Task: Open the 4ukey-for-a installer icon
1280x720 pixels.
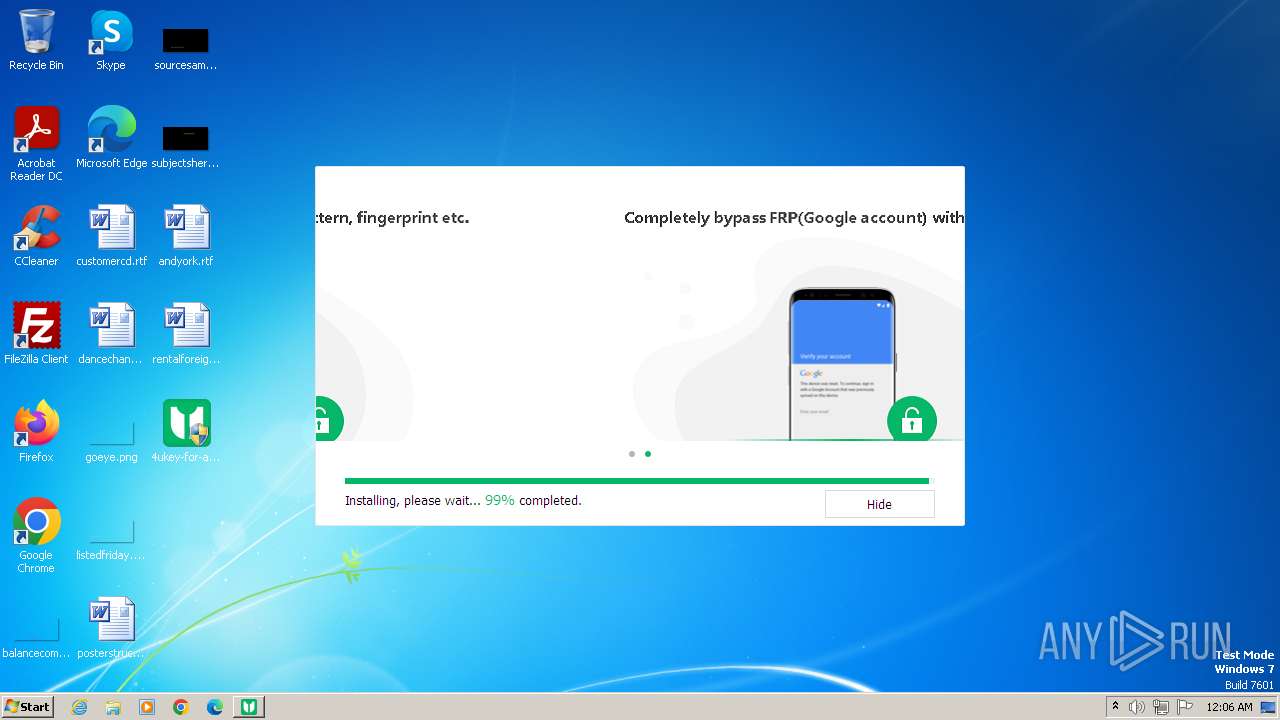Action: pyautogui.click(x=186, y=432)
